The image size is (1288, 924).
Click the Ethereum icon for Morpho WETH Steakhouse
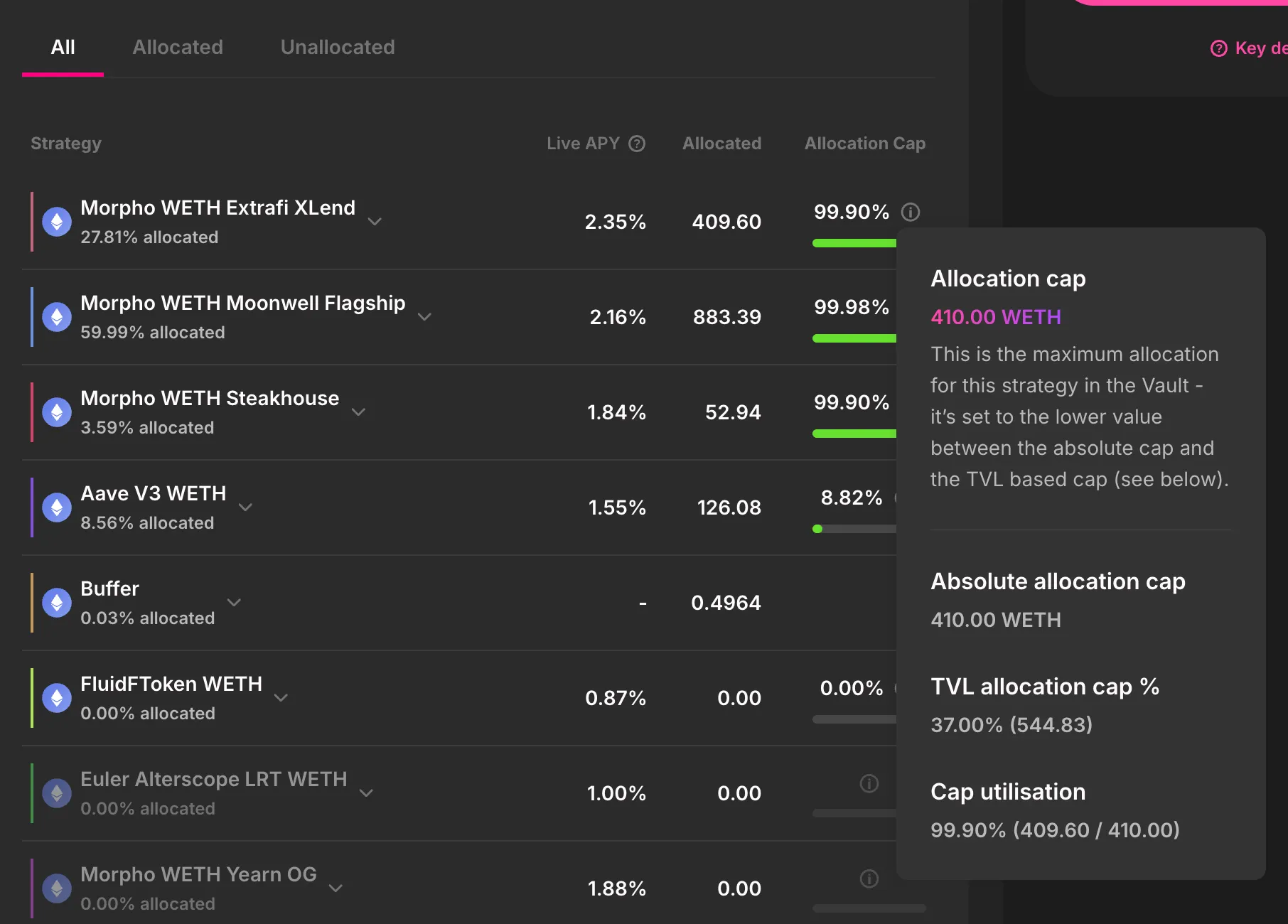point(57,412)
